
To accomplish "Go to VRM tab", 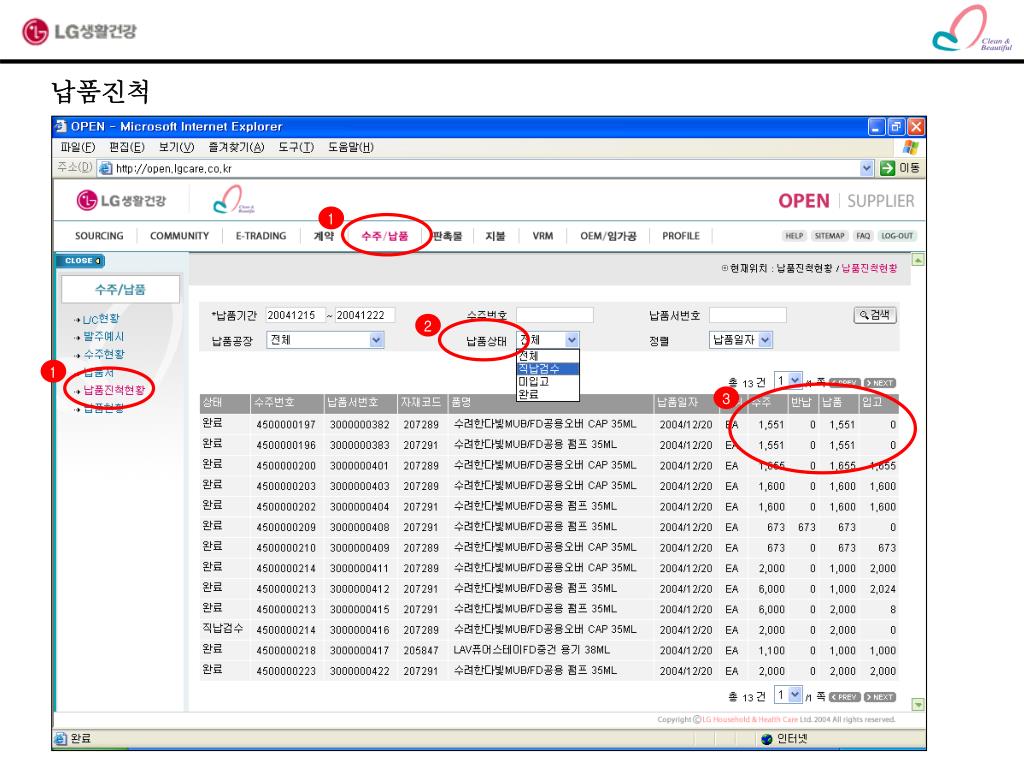I will pos(543,236).
